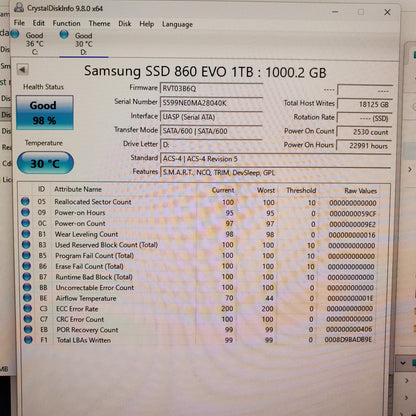Viewport: 416px width, 416px height.
Task: Open the Disk menu
Action: tap(125, 24)
